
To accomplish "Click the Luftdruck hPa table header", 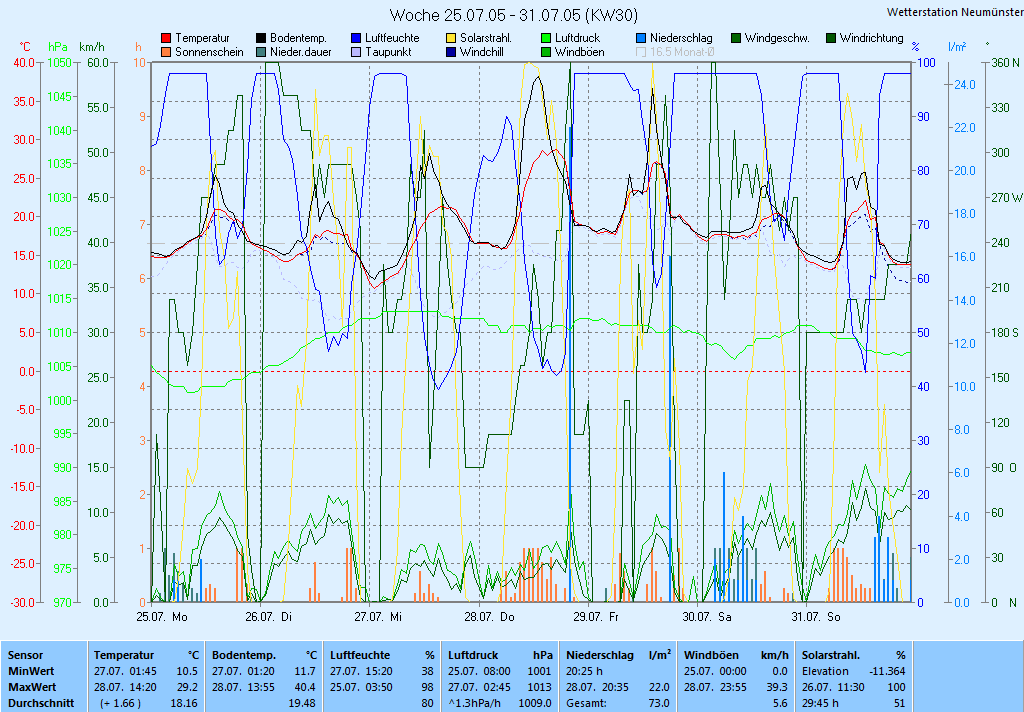I will [499, 654].
